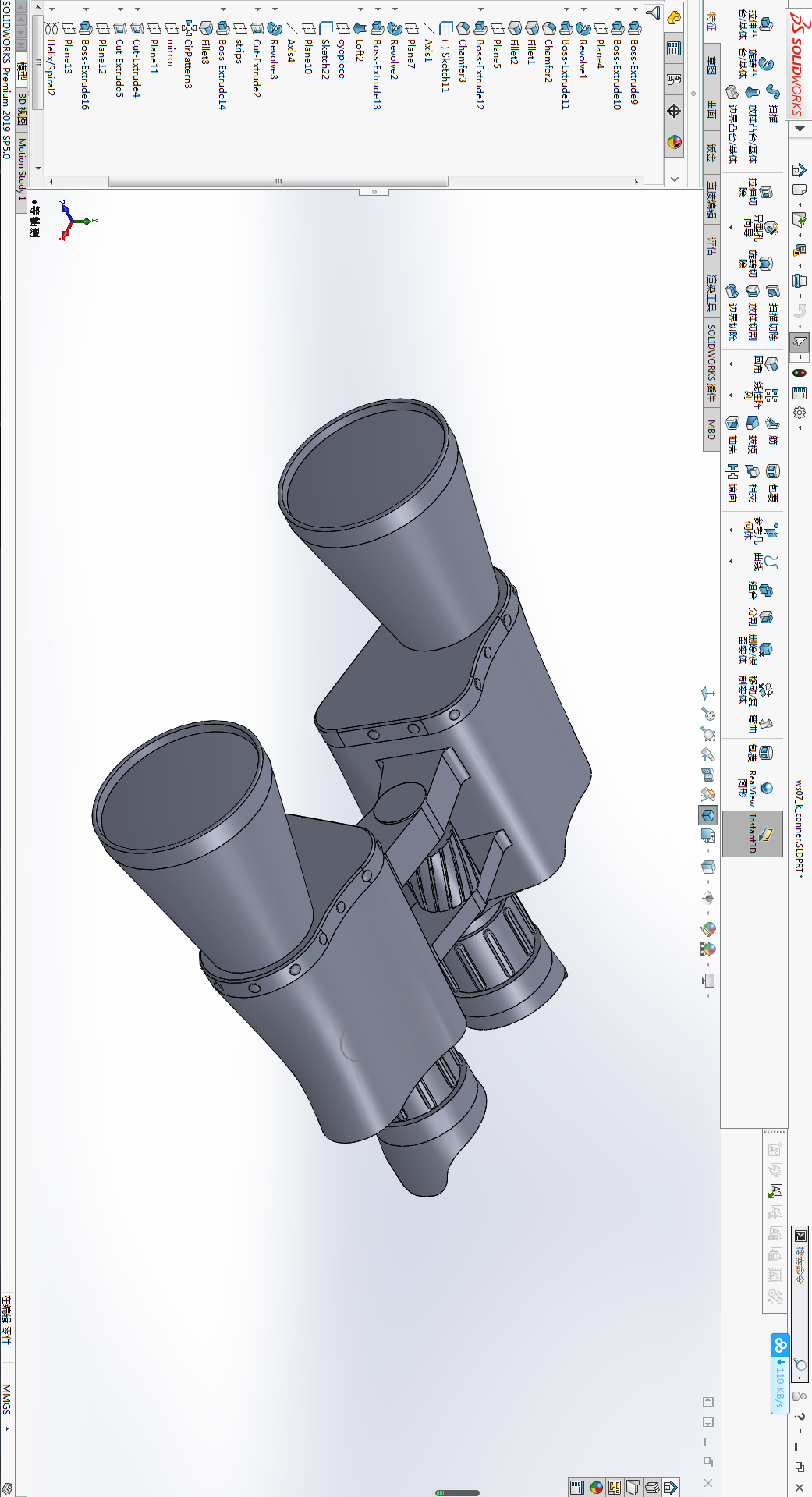Choose the 拔模 draft tool
The width and height of the screenshot is (812, 1497).
(752, 434)
